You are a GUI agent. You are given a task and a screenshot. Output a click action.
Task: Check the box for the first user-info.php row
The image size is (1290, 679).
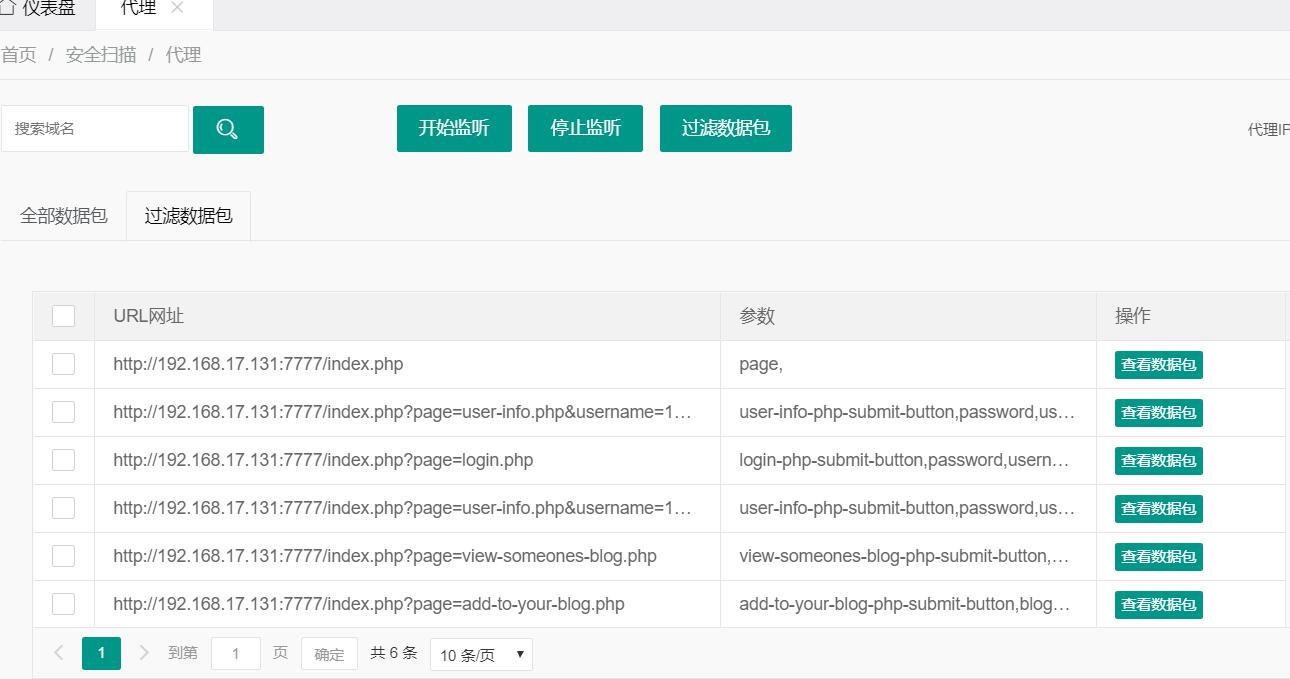63,412
